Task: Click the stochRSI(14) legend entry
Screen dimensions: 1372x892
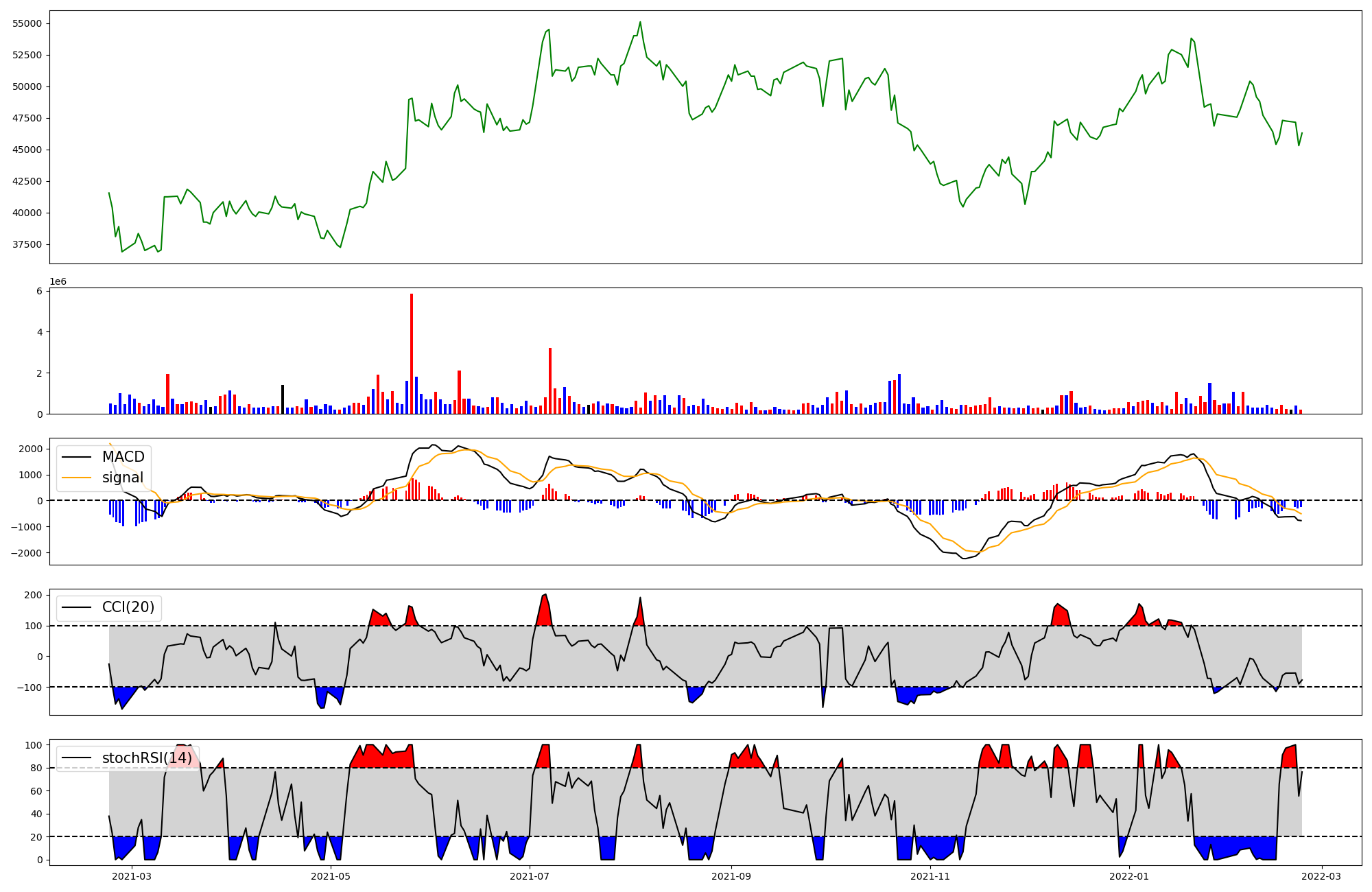Action: point(147,758)
